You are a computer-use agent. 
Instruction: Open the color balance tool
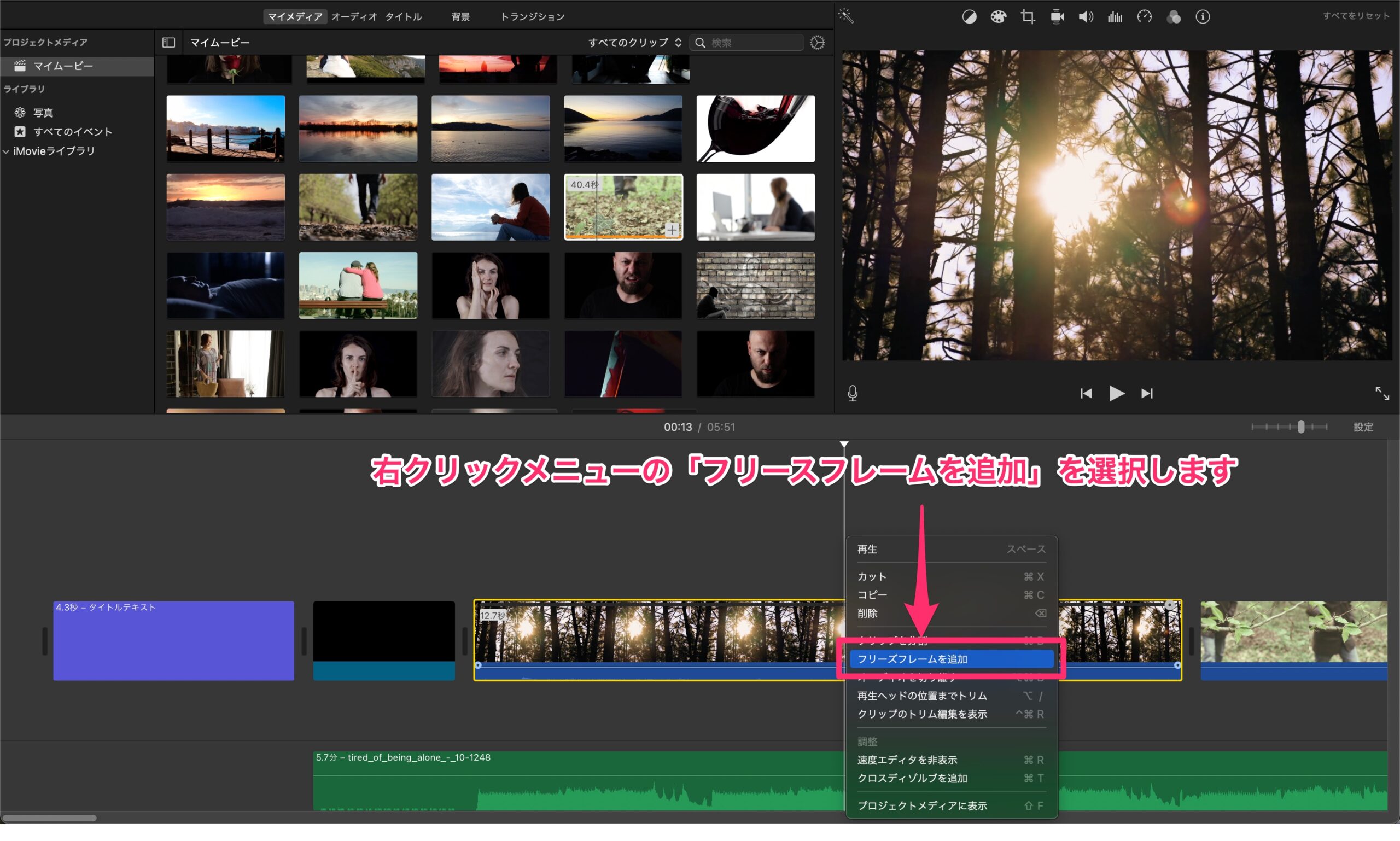point(969,17)
